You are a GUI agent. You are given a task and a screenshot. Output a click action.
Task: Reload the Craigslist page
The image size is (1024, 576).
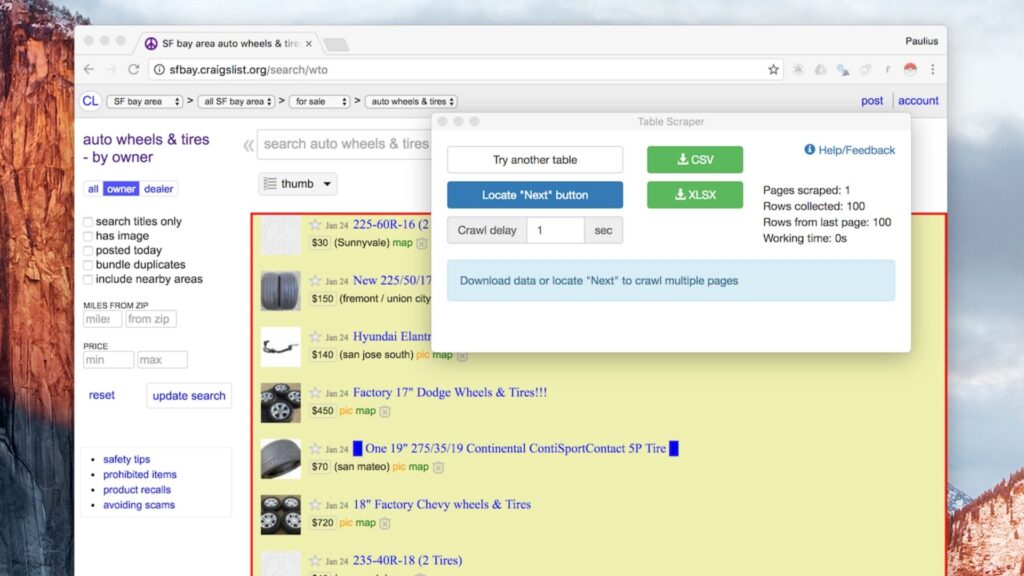tap(134, 70)
